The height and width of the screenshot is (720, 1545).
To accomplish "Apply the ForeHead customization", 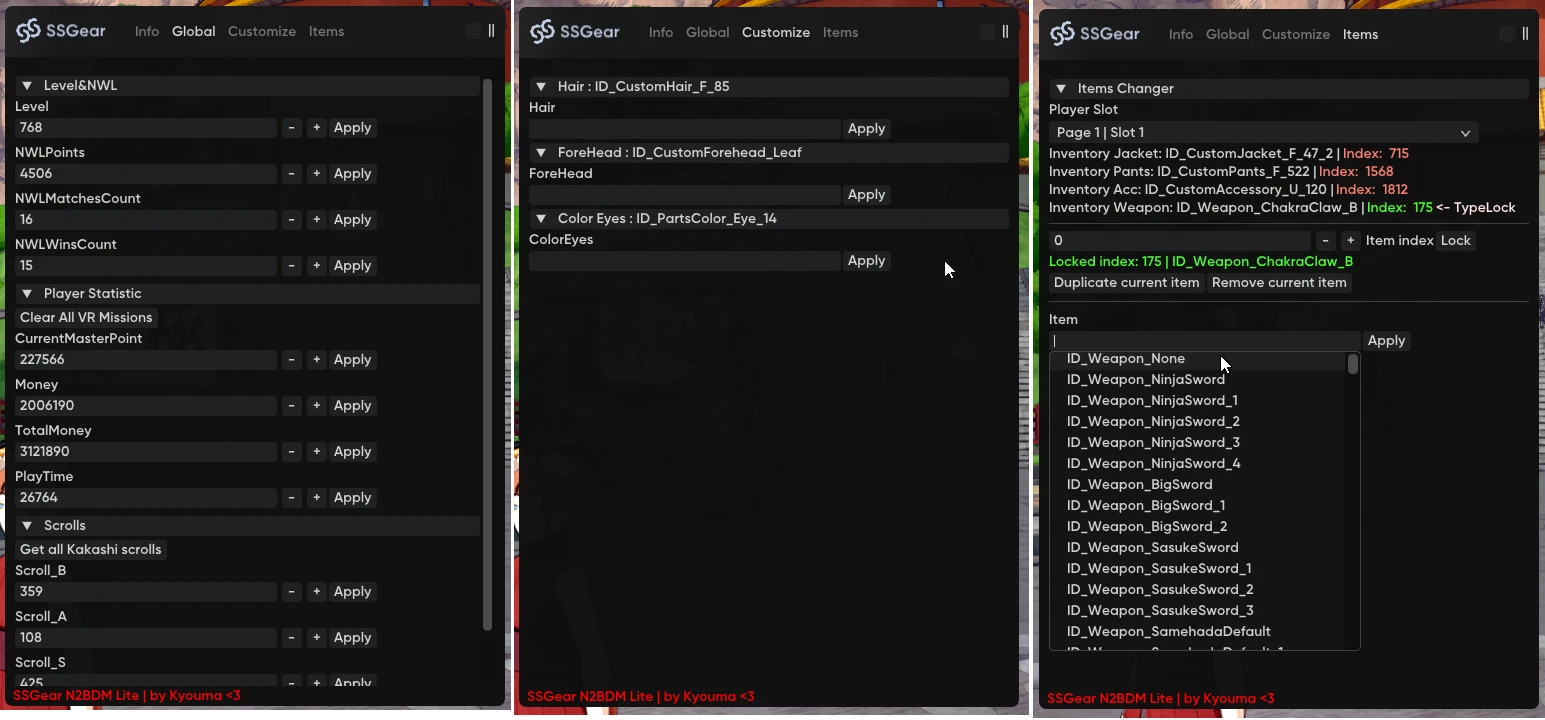I will click(x=866, y=195).
